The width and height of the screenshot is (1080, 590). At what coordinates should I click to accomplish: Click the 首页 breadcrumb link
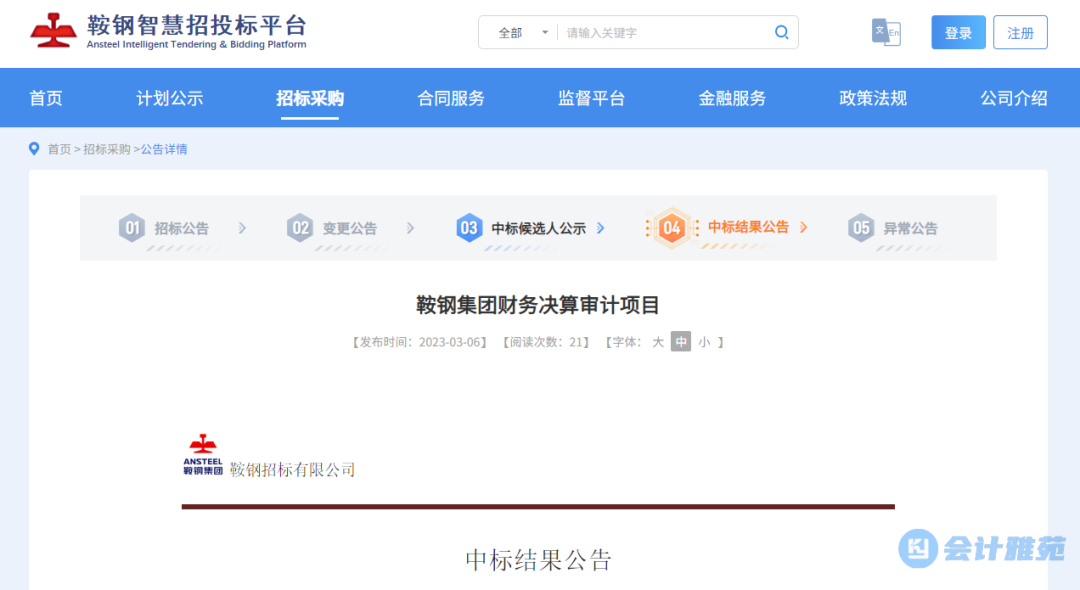pyautogui.click(x=59, y=149)
